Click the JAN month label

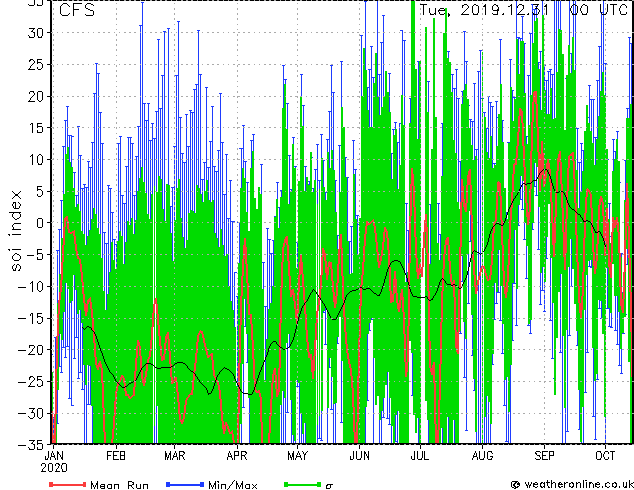pos(54,456)
